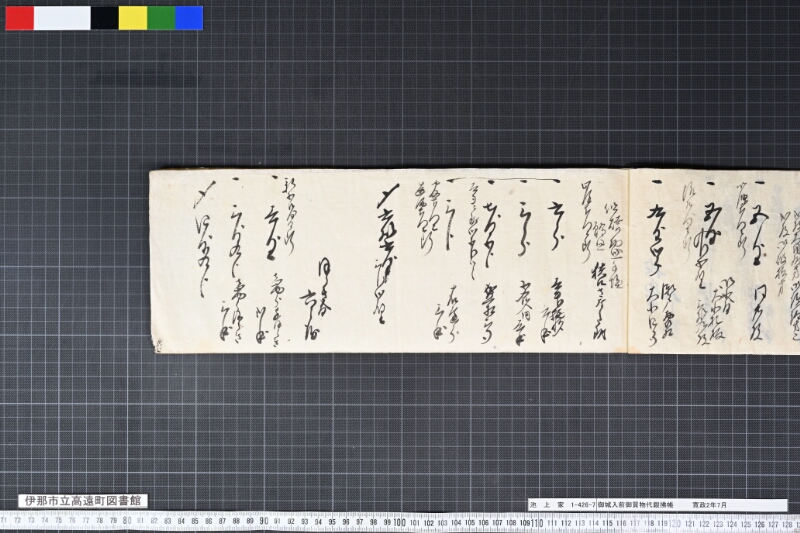
Task: Pick the yellow color patch
Action: point(133,18)
